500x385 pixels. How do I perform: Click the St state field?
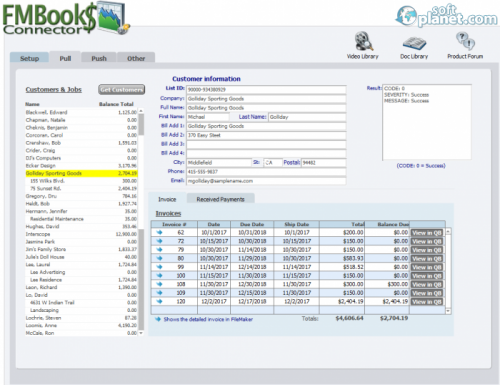click(x=273, y=163)
